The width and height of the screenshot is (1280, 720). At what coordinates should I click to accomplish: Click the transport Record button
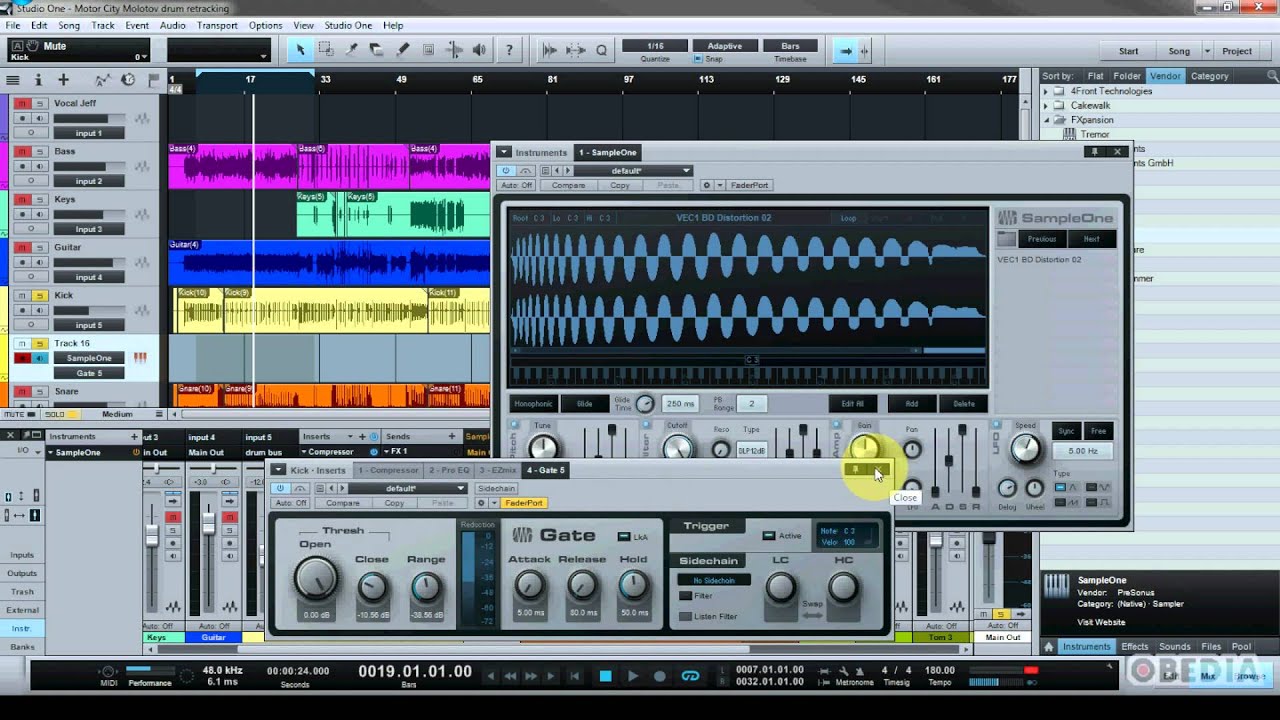[659, 676]
